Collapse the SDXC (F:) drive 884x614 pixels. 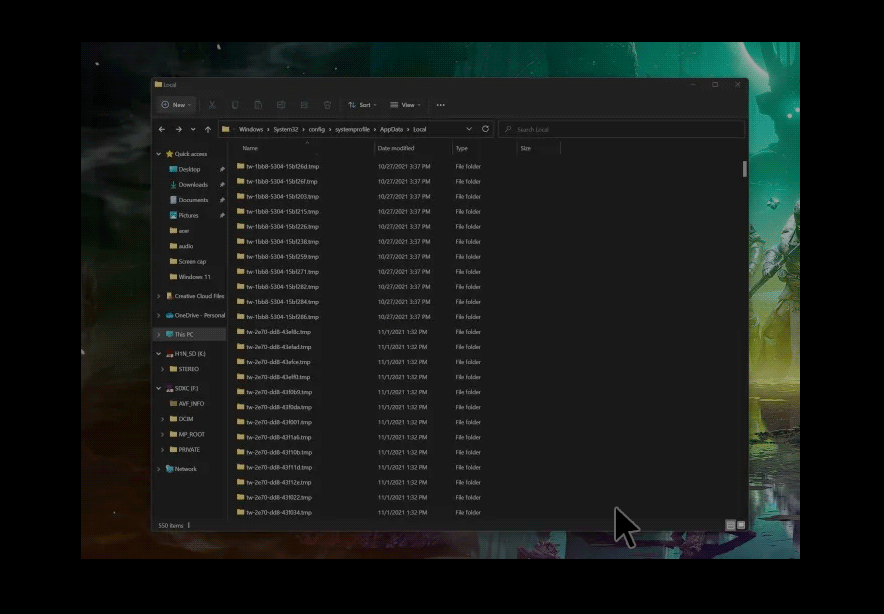[158, 388]
